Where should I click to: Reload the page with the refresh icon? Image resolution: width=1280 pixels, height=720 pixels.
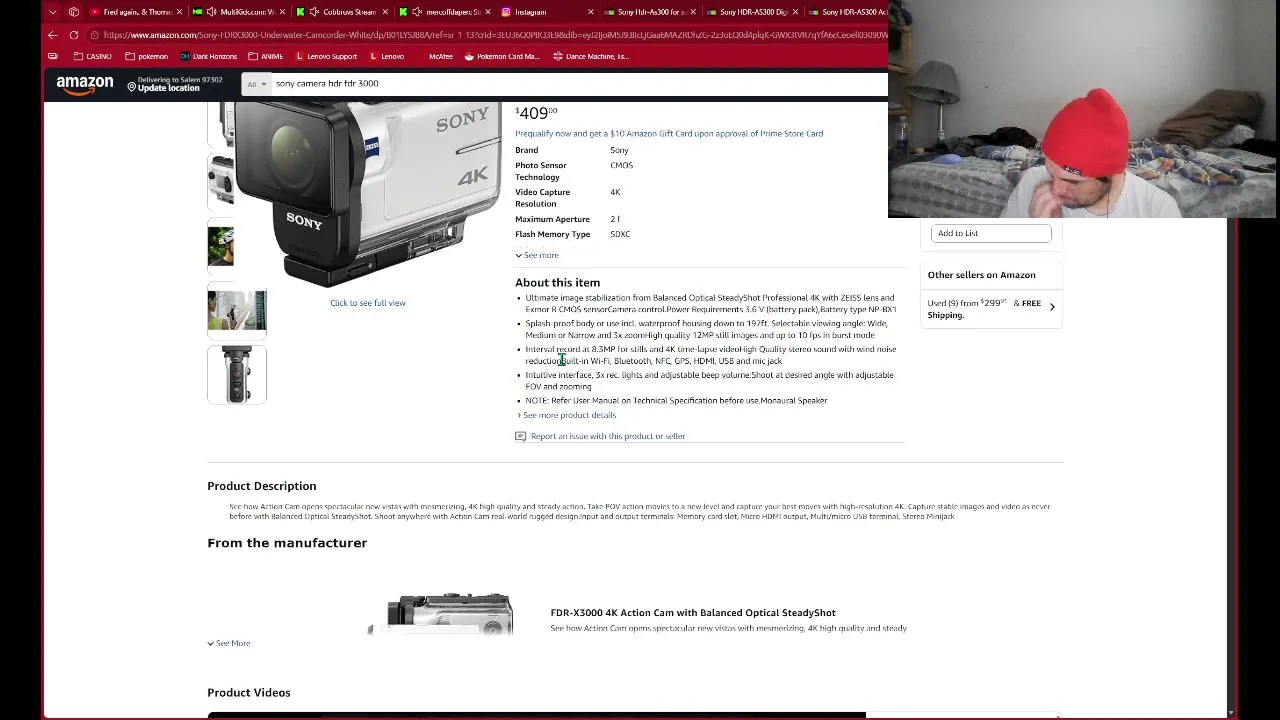coord(74,35)
